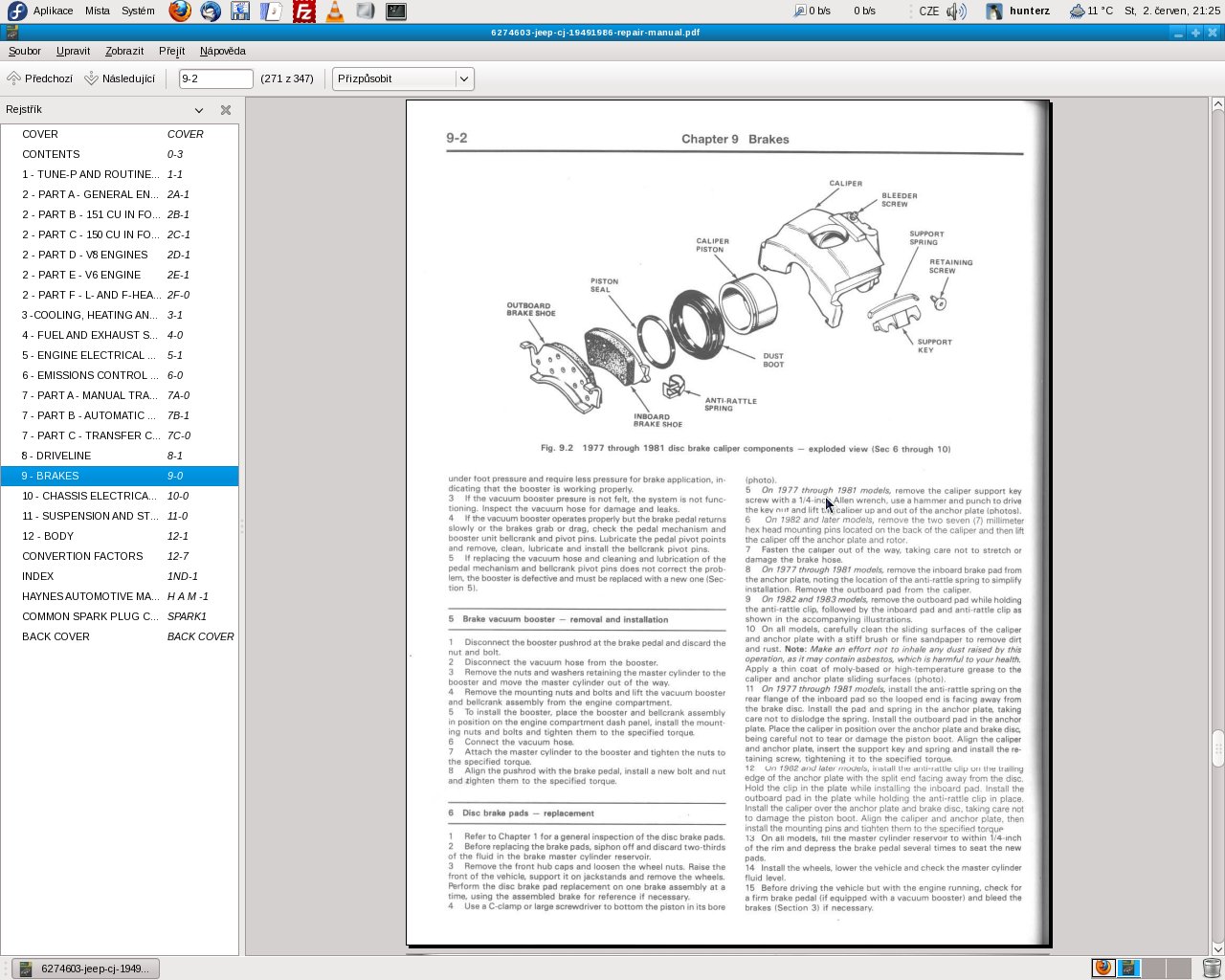Screen dimensions: 1225x980
Task: Select 1 - TUNE-P AND ROUTINE index entry
Action: (120, 174)
